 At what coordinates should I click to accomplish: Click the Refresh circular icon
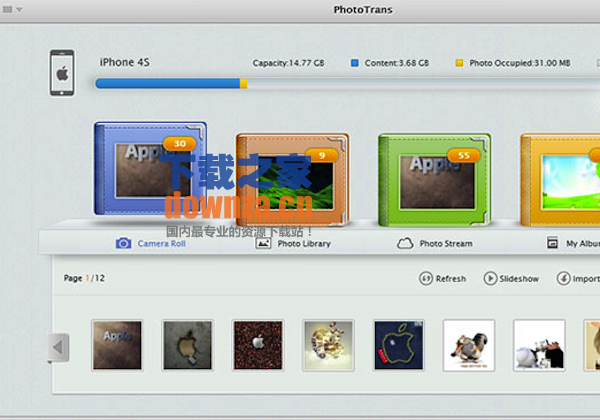[x=426, y=278]
